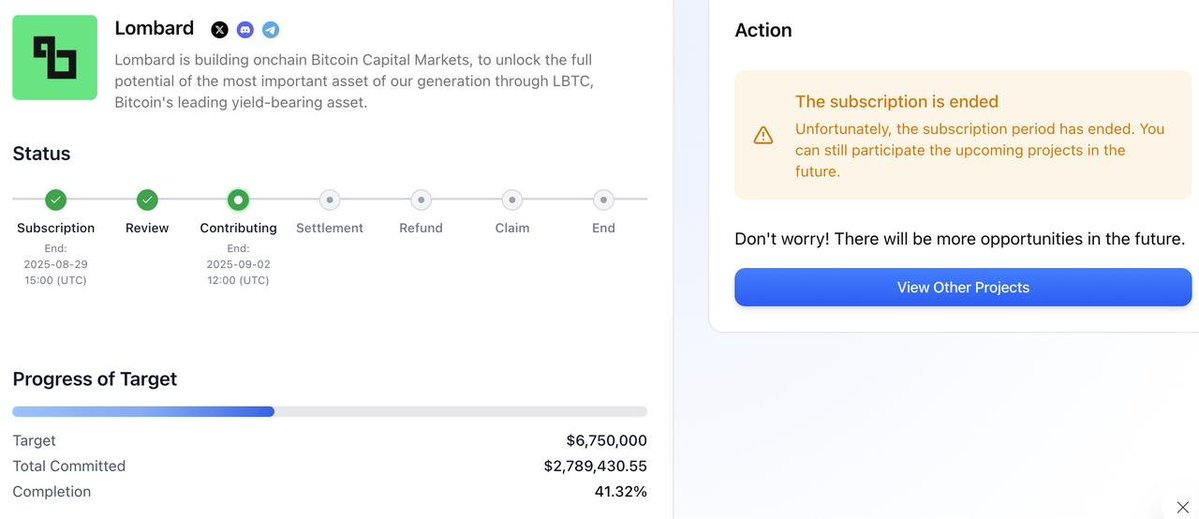Click the Target amount value
This screenshot has height=519, width=1199.
606,440
